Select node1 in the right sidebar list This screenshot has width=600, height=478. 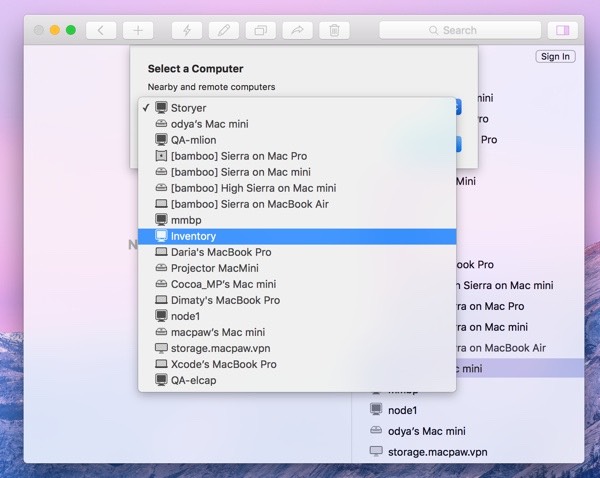[x=468, y=410]
